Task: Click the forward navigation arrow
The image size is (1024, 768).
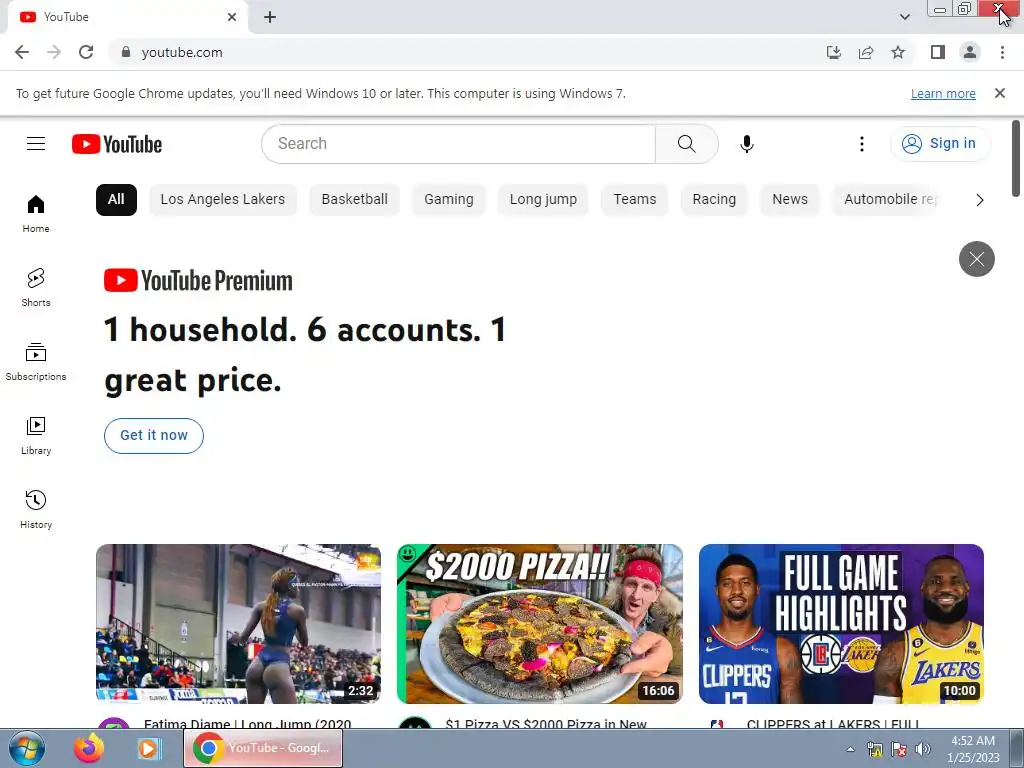Action: point(54,52)
